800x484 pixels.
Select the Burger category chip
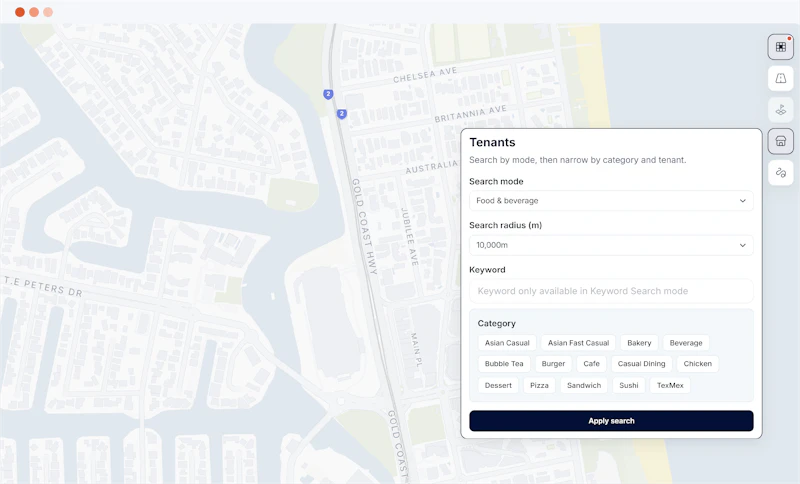[553, 364]
